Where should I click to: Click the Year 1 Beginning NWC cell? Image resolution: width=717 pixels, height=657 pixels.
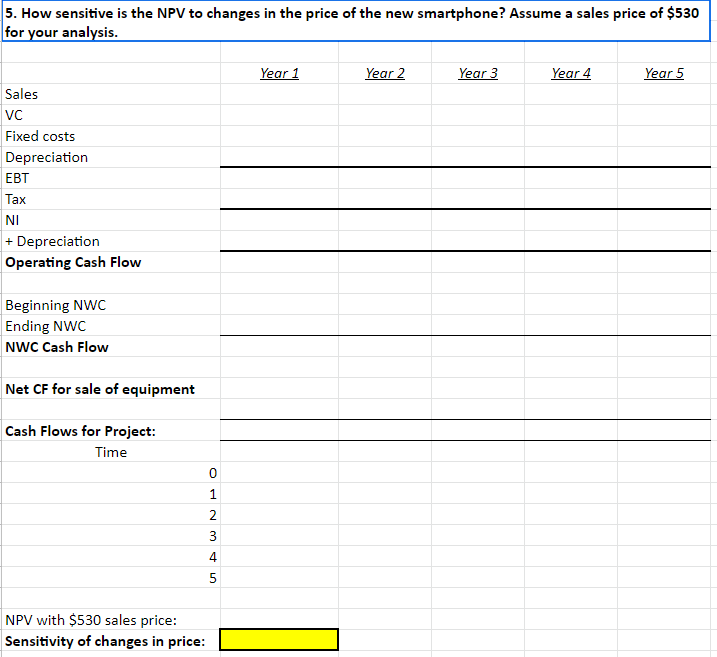pos(279,305)
